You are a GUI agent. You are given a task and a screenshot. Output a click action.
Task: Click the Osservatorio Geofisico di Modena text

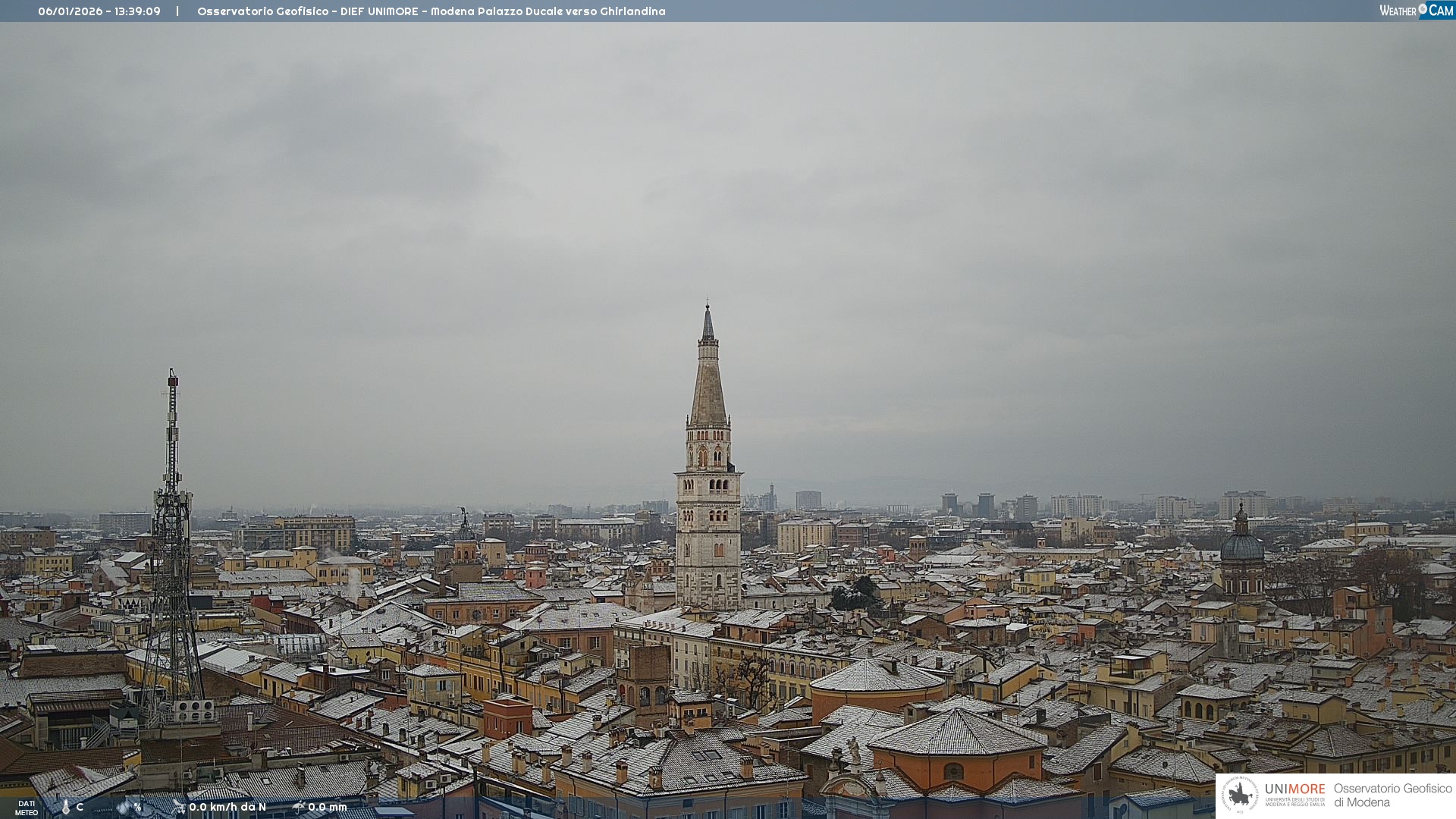(1392, 795)
